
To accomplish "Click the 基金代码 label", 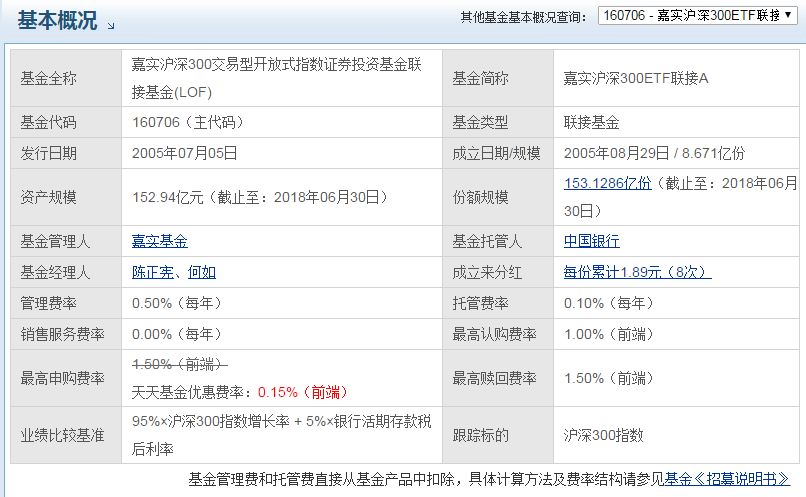I will click(48, 122).
